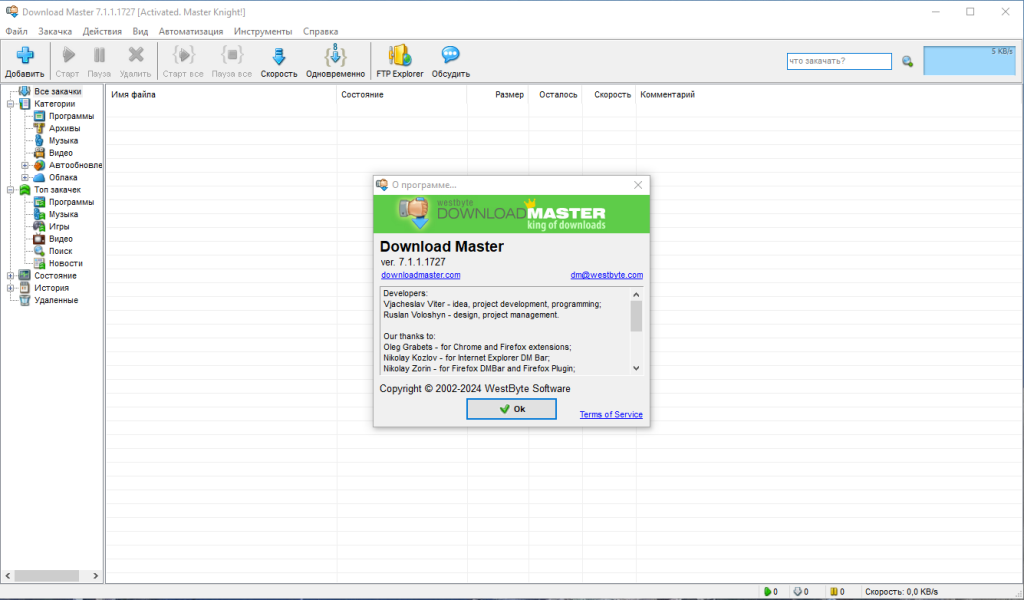Image resolution: width=1024 pixels, height=600 pixels.
Task: Open the Скорость speed toolbar icon
Action: (x=279, y=56)
